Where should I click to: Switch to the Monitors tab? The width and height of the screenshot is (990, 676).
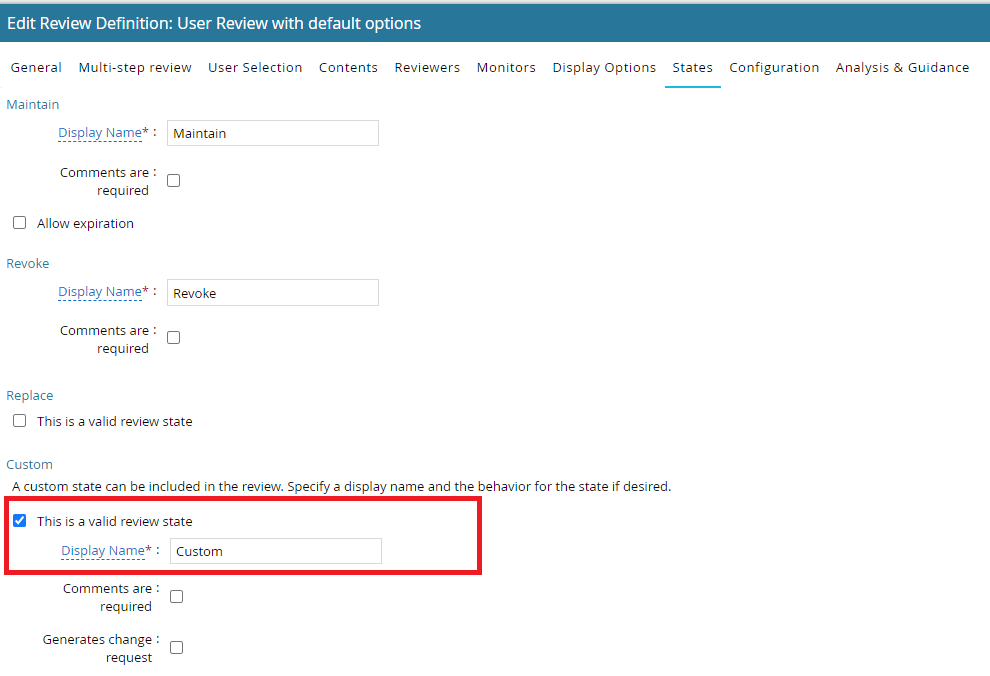(506, 68)
